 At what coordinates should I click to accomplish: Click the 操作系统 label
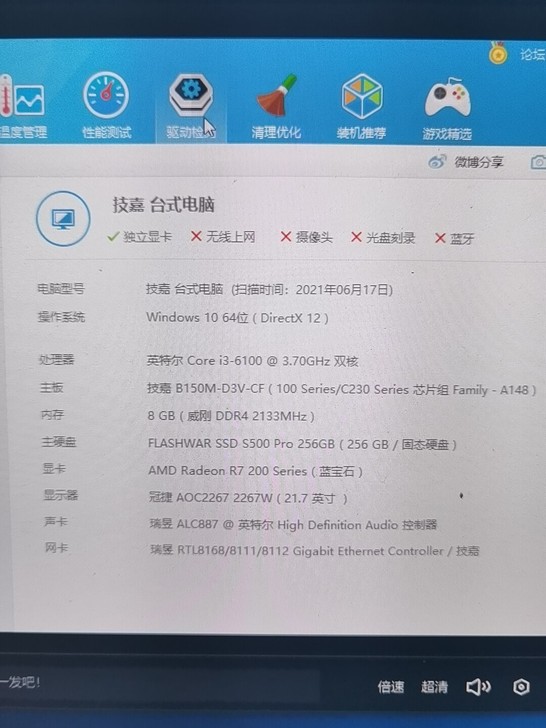pos(61,317)
